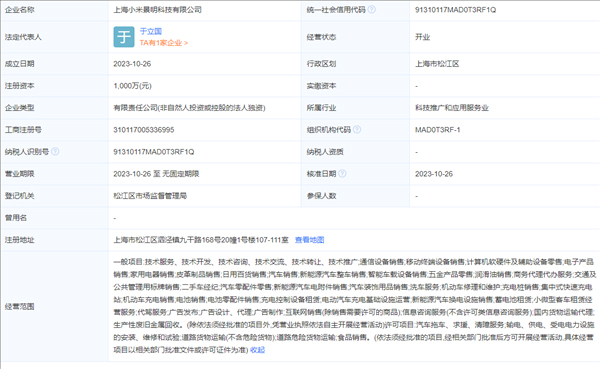Select the taxpayer ID value in 纳税人识别号 row
Viewport: 600px width, 369px height.
point(154,152)
